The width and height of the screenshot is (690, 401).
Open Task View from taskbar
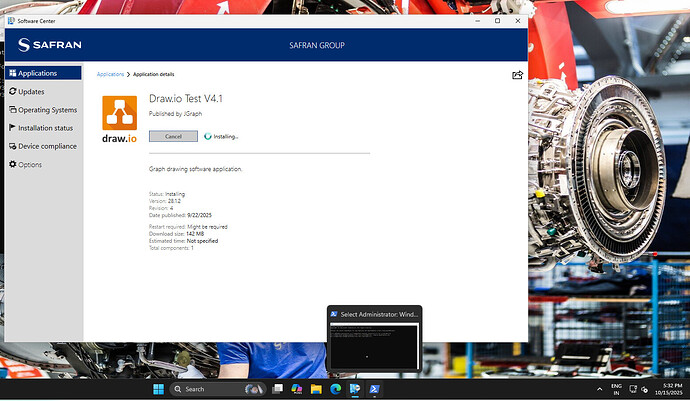pyautogui.click(x=278, y=389)
